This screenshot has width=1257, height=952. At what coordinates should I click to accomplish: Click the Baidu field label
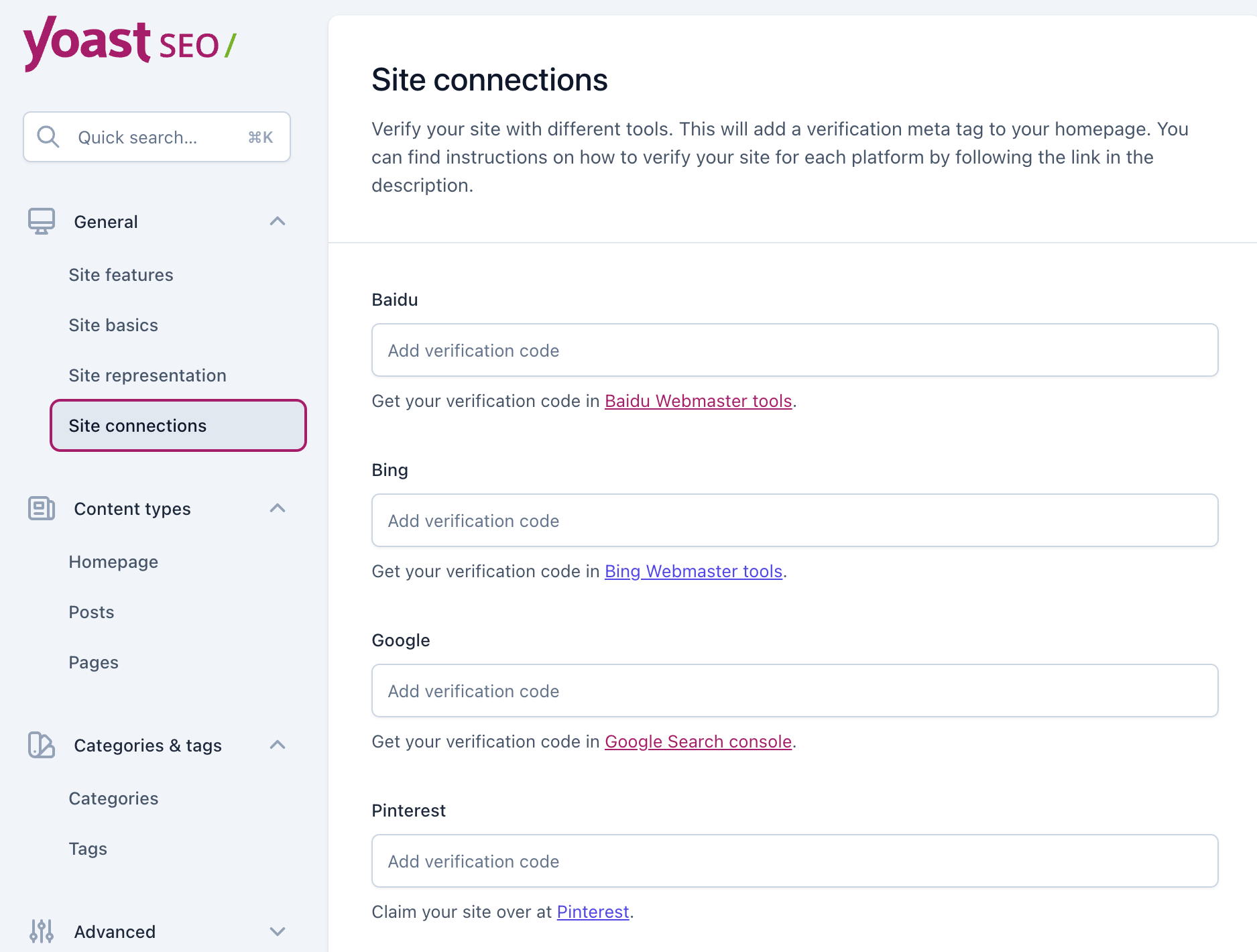394,300
